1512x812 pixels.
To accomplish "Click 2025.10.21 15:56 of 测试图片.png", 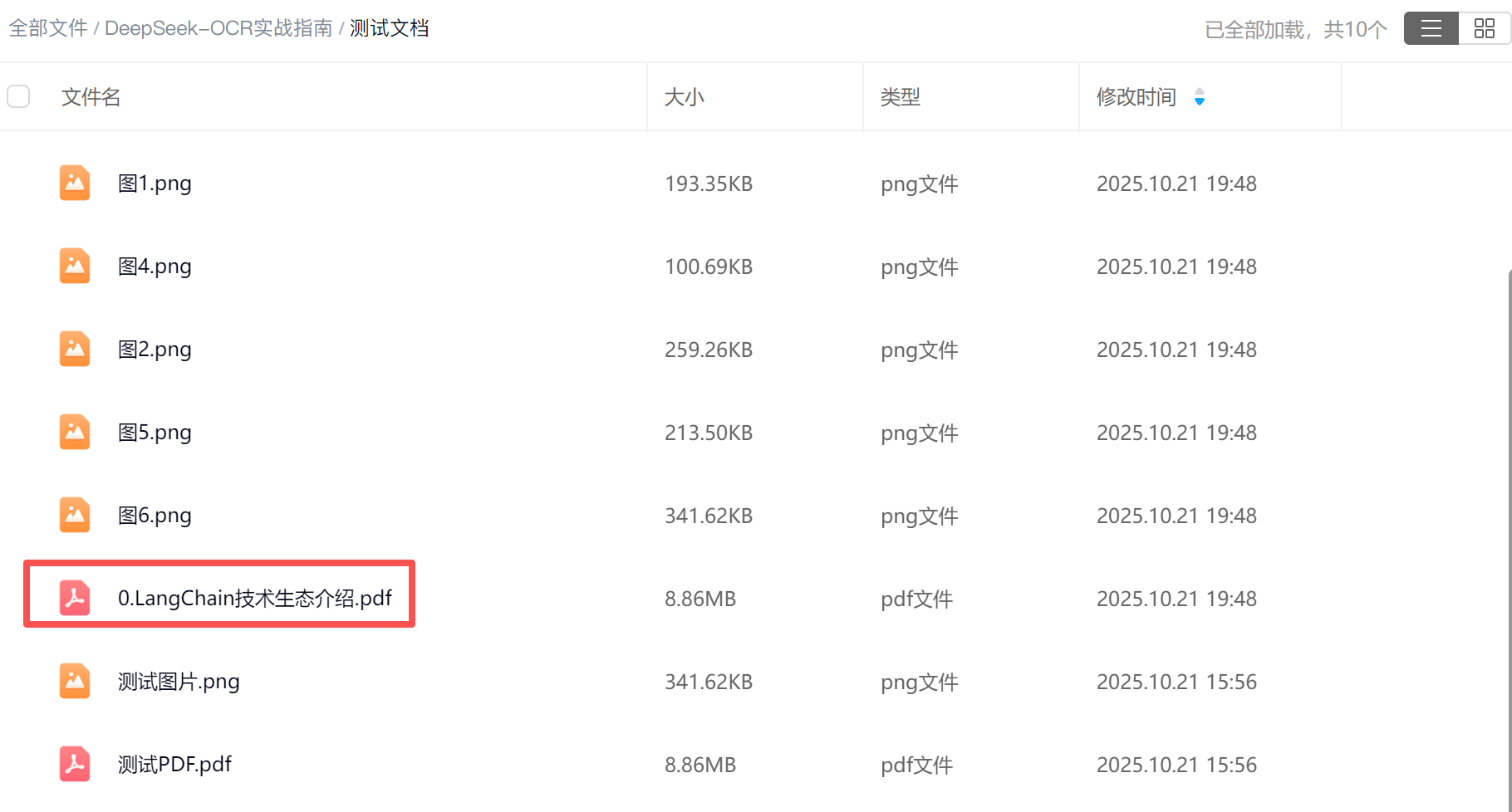I will pos(1176,682).
